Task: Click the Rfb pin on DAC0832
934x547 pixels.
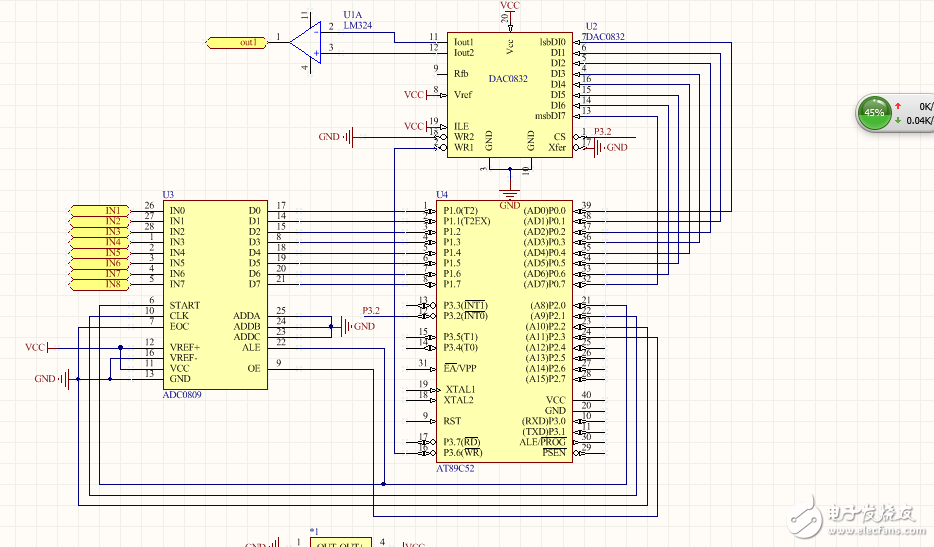Action: point(461,73)
